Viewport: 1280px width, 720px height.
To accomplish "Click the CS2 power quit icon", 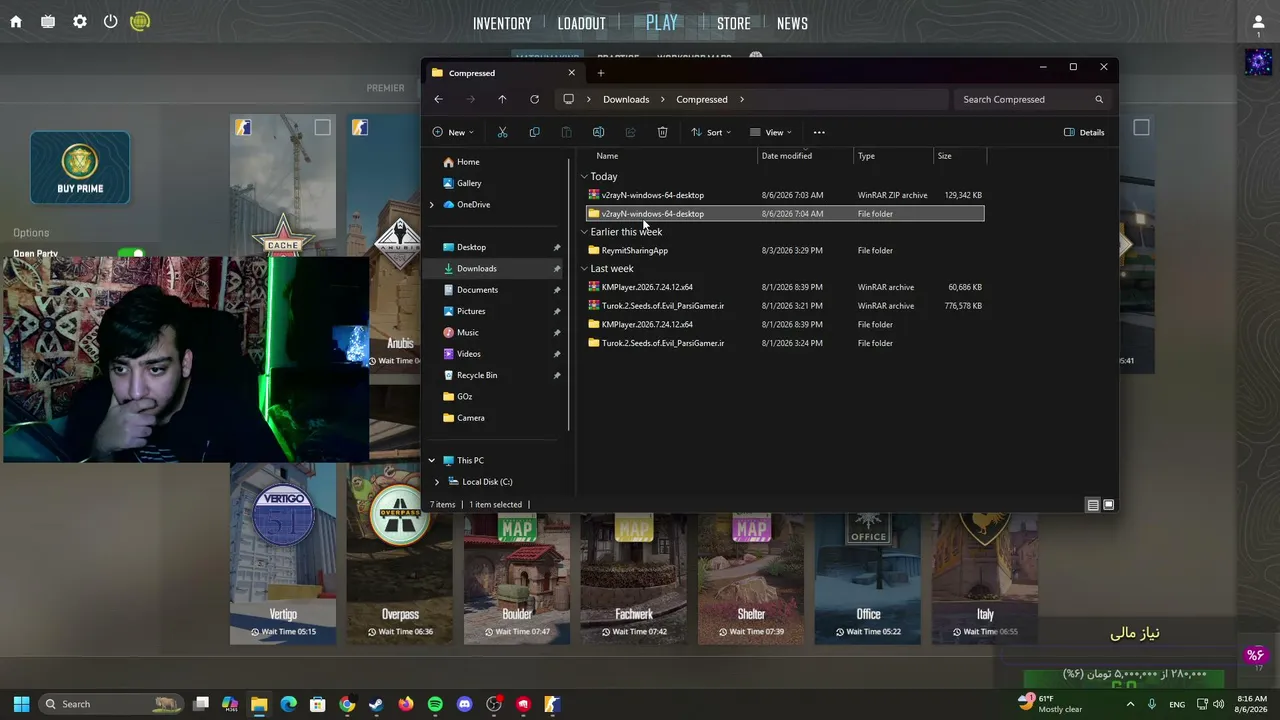I will click(x=111, y=22).
